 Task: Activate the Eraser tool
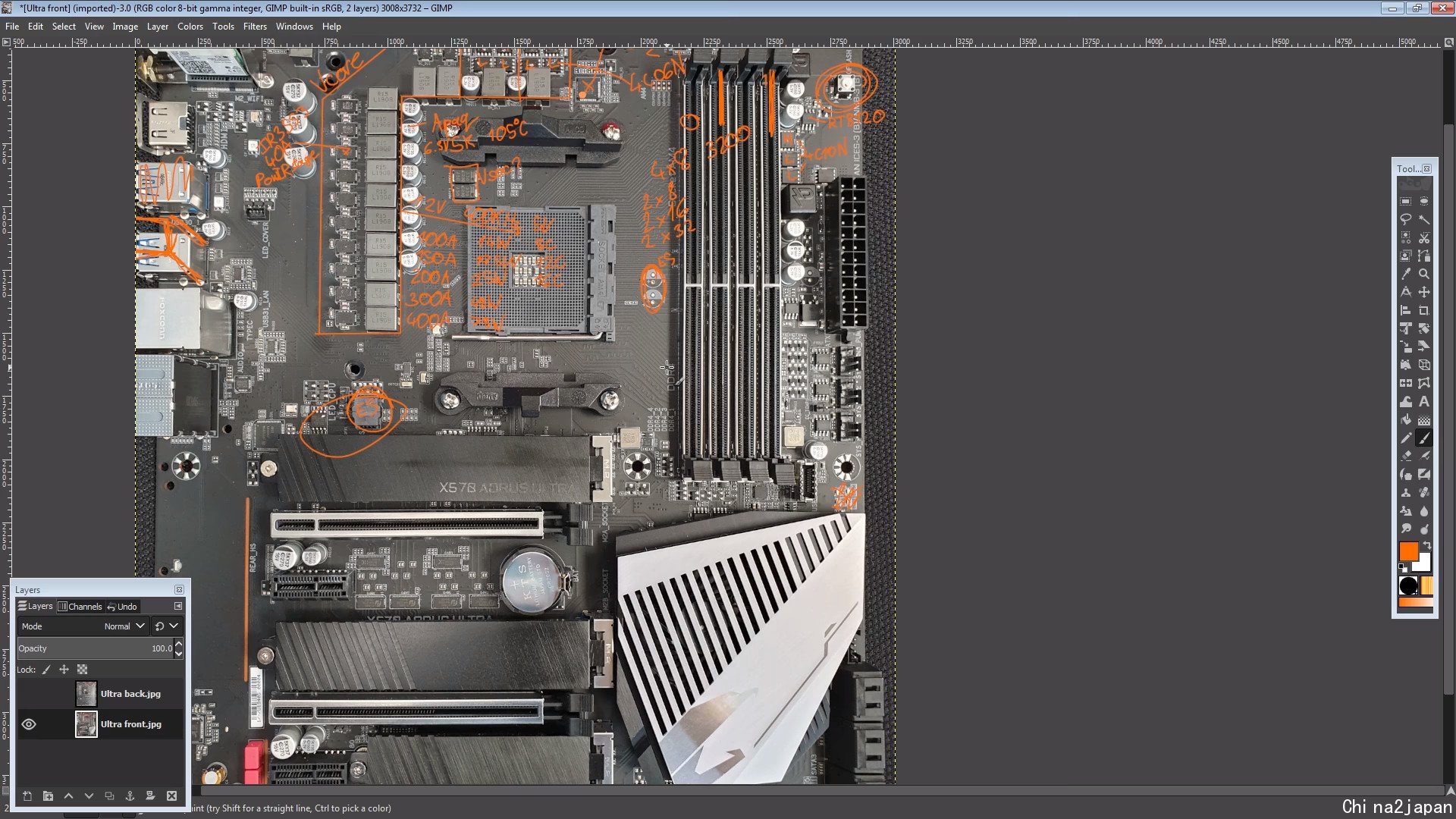click(1405, 457)
